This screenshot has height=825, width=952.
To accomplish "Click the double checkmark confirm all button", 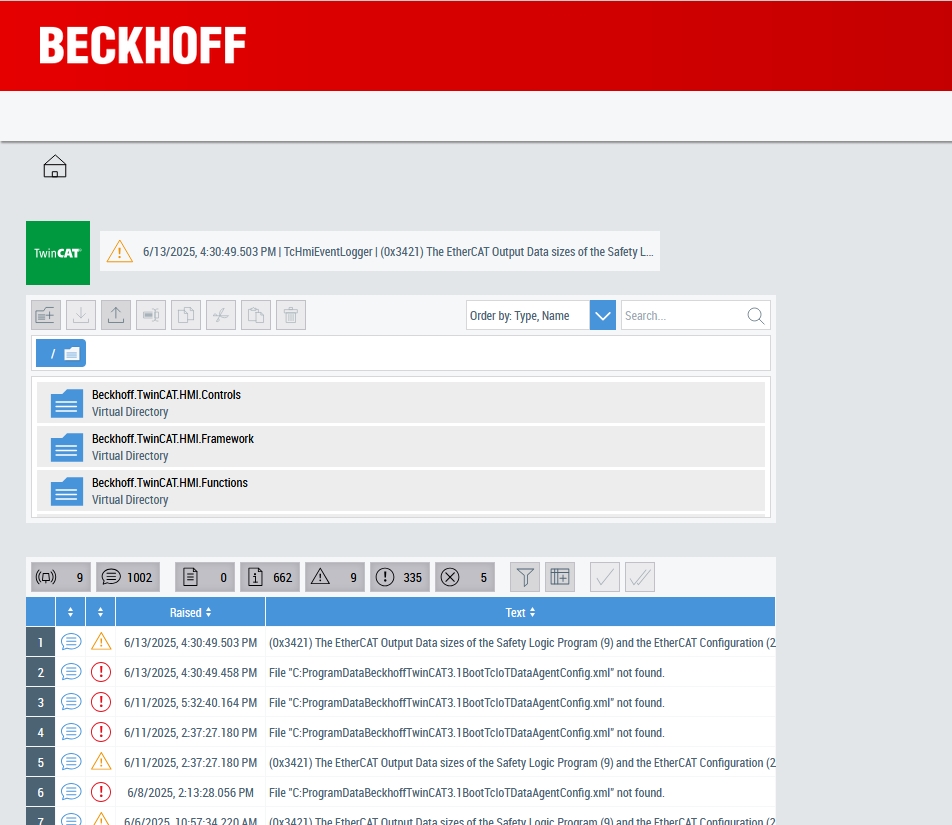I will (x=640, y=577).
